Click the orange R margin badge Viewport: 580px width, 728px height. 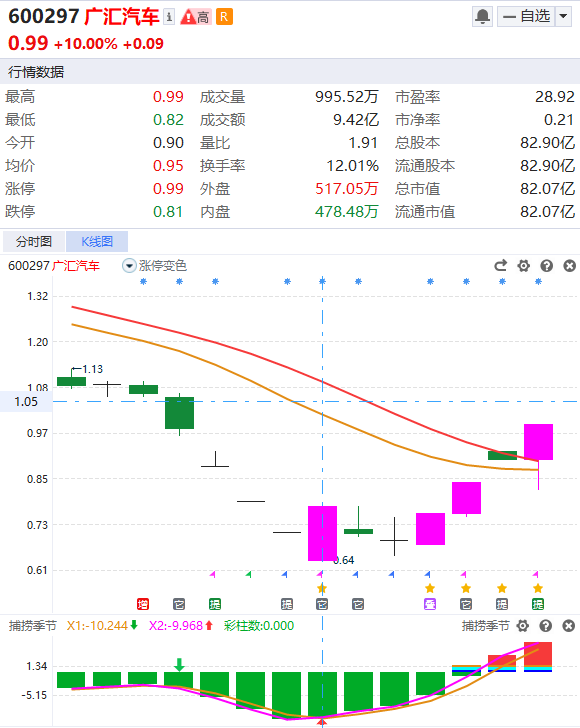coord(224,17)
